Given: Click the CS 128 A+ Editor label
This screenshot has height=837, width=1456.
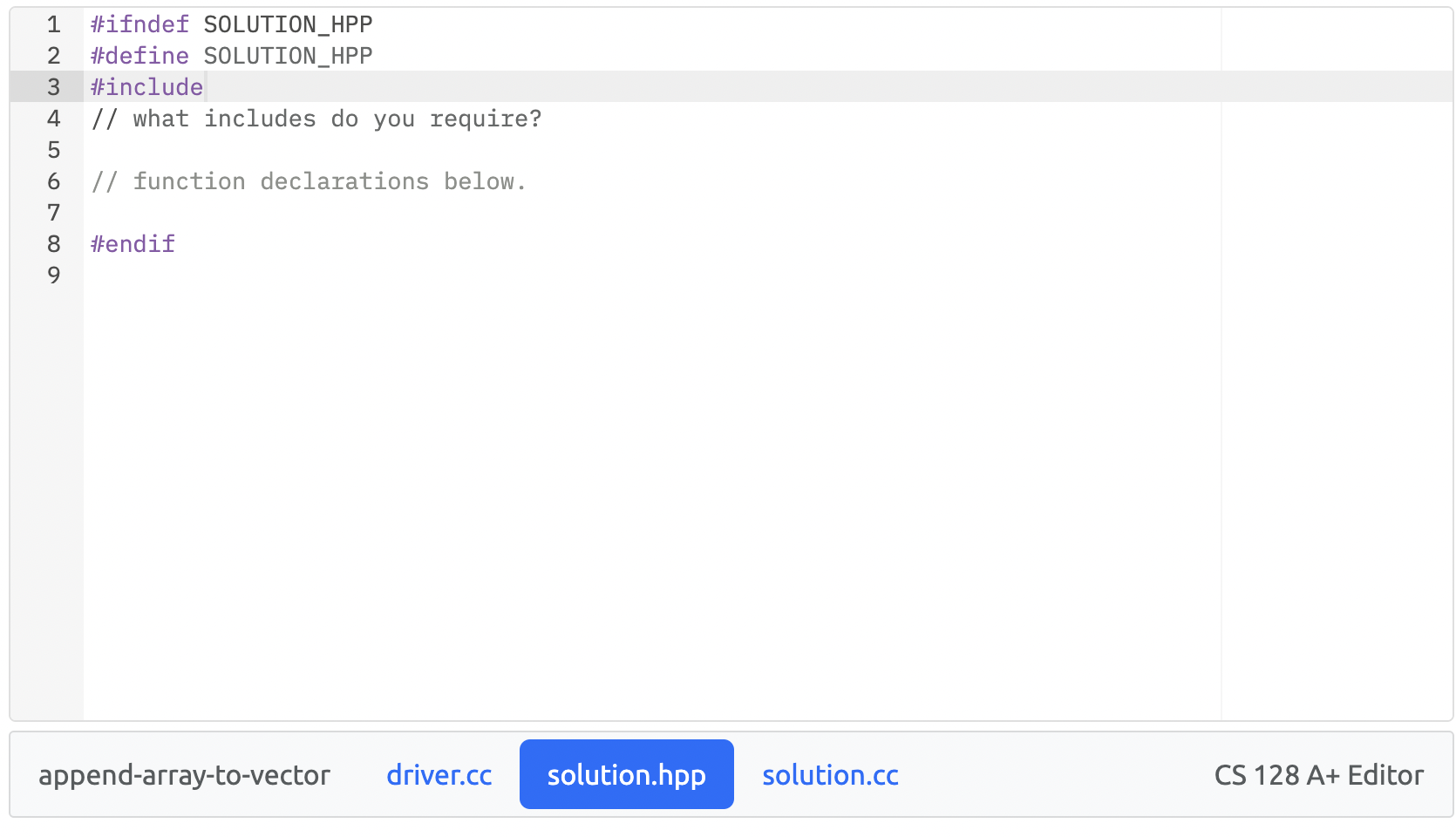Looking at the screenshot, I should (1318, 774).
